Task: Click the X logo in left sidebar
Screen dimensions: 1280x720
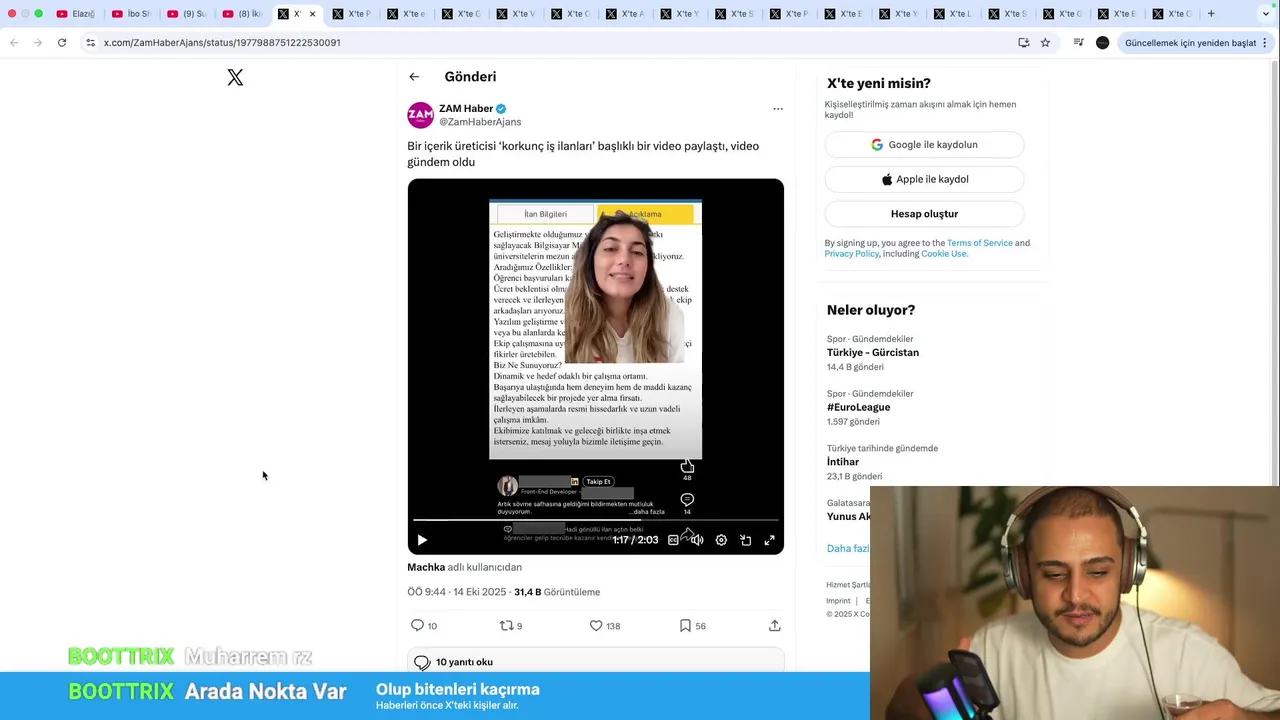Action: pyautogui.click(x=235, y=77)
